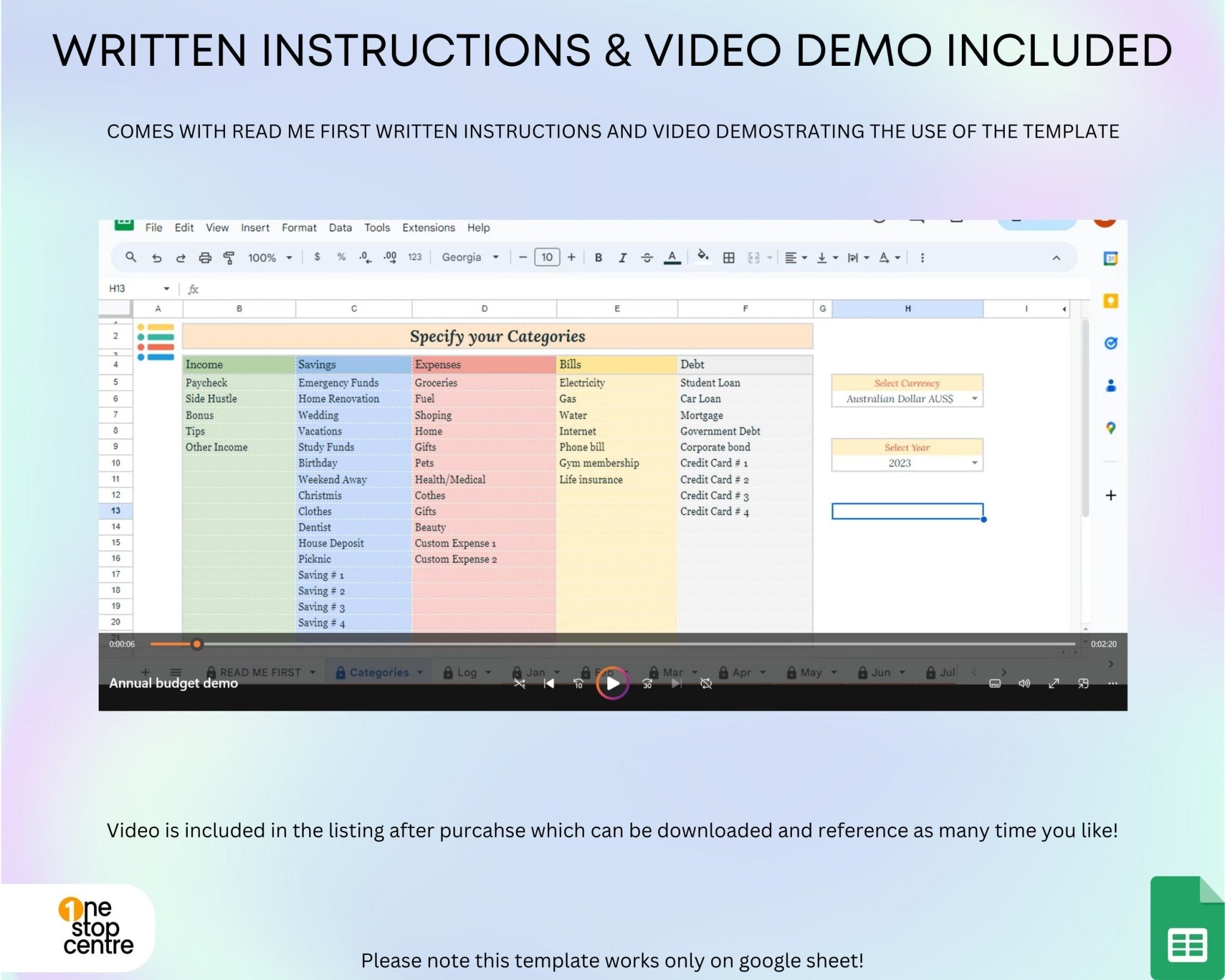Click the Print icon in the toolbar
Viewport: 1225px width, 980px height.
[206, 257]
